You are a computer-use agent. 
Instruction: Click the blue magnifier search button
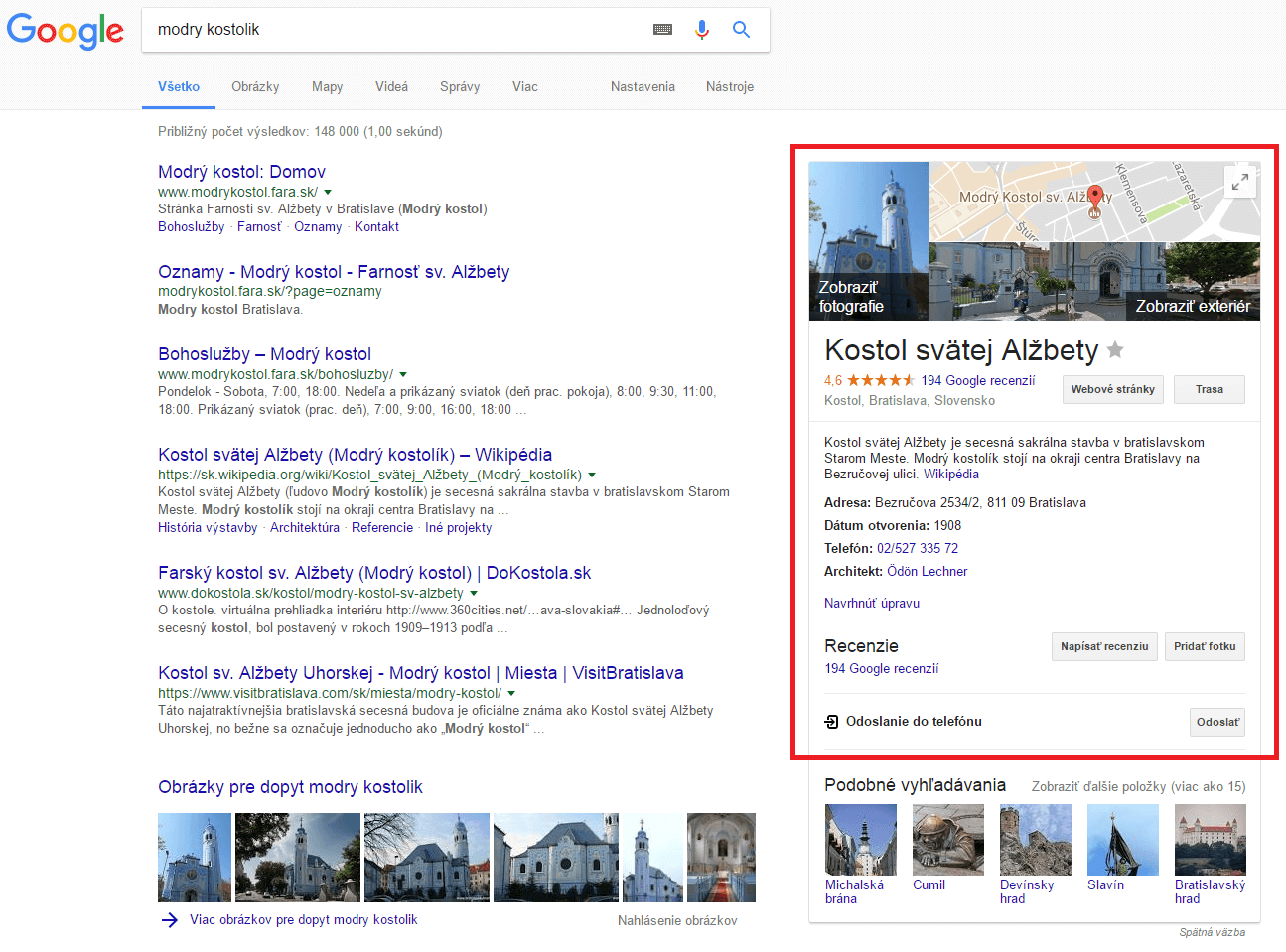741,30
